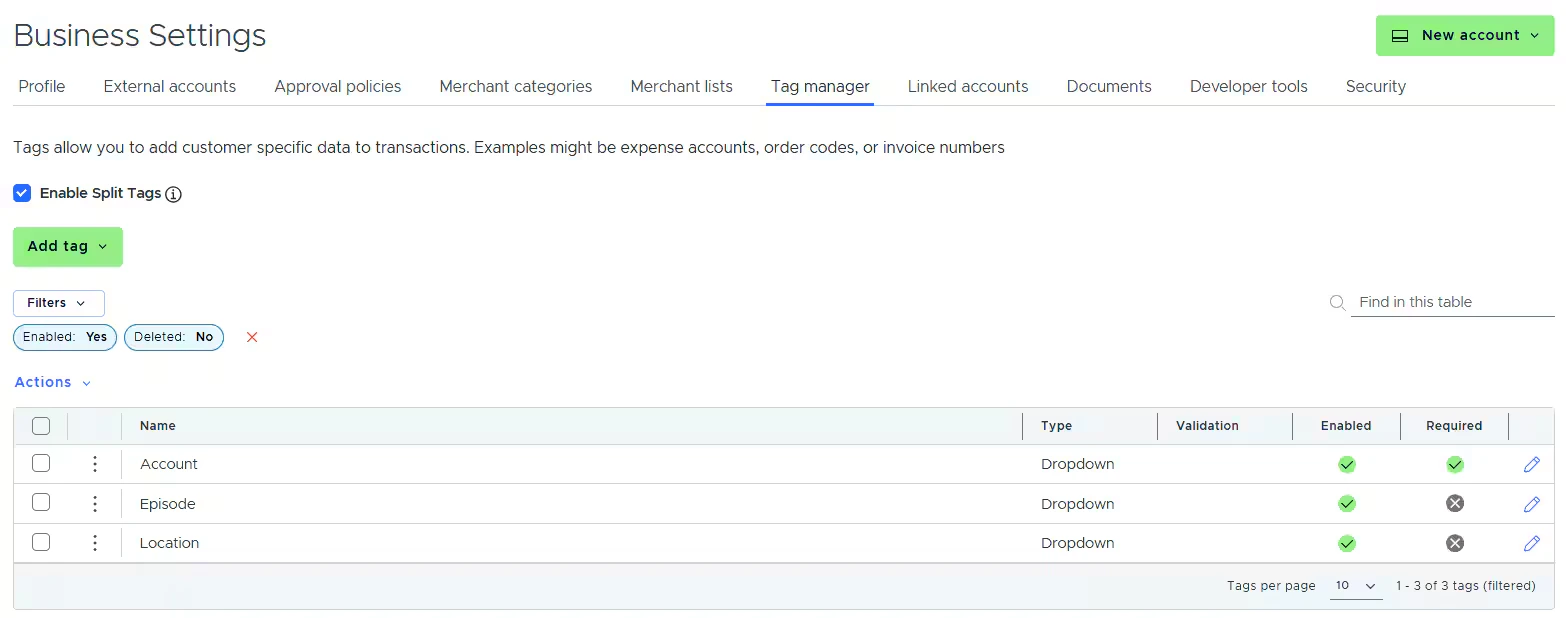Tick the select-all checkbox in table header

point(41,426)
